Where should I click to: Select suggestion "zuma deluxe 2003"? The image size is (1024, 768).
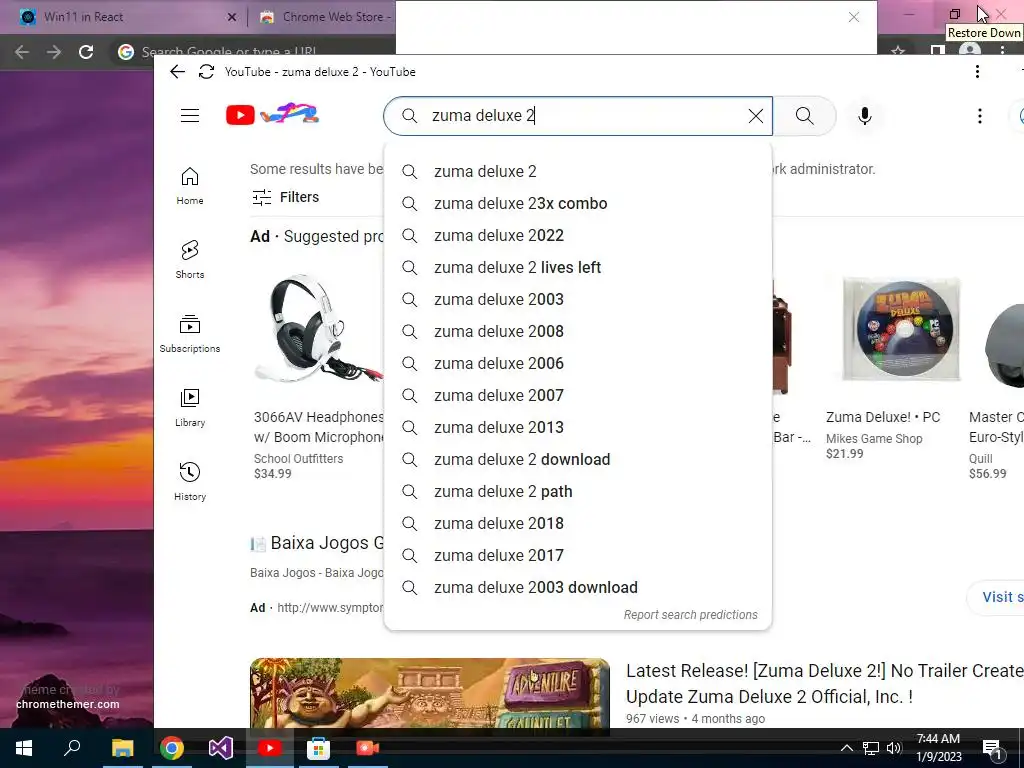point(578,299)
